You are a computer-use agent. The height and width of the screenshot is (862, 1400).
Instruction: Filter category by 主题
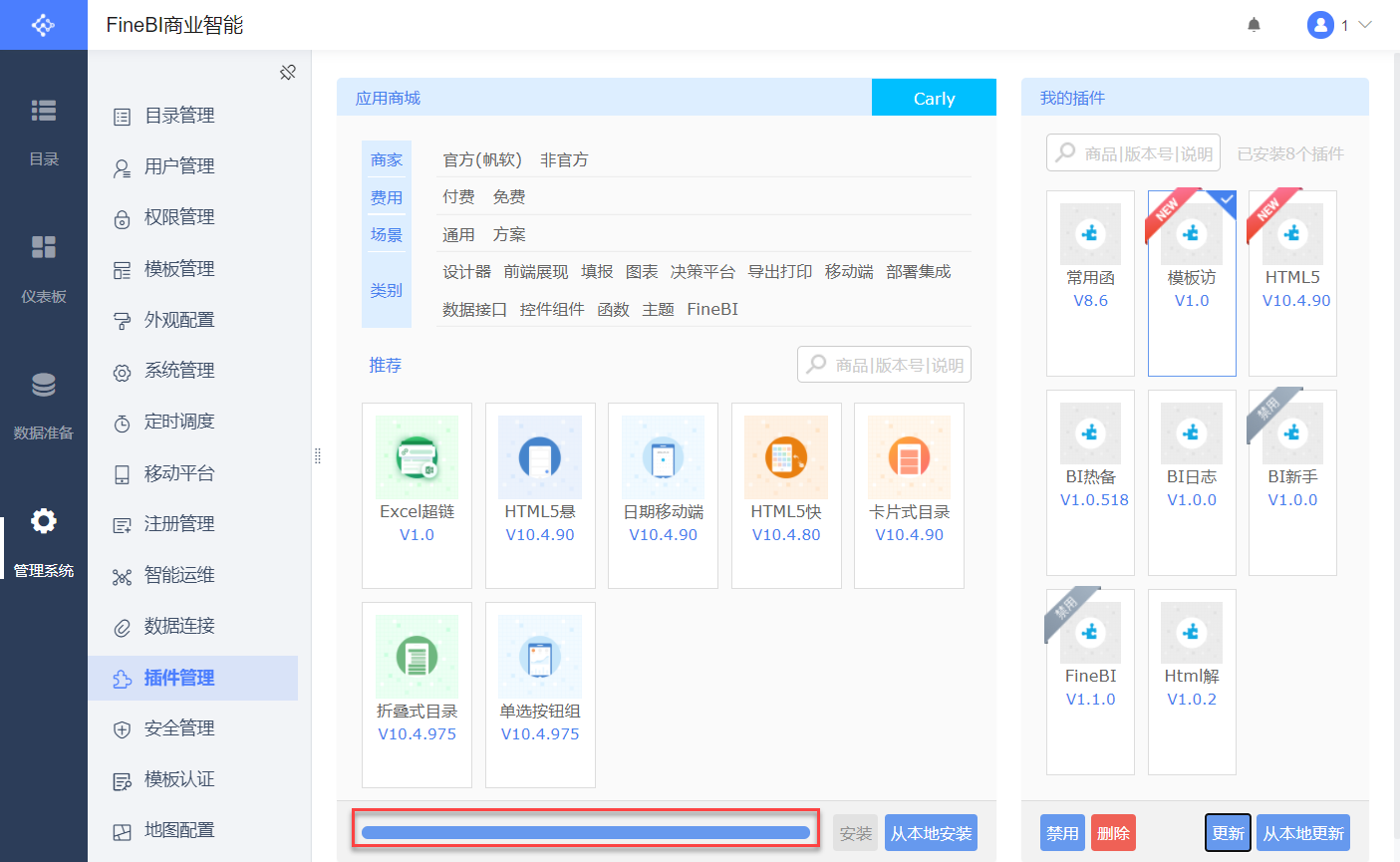[x=658, y=310]
